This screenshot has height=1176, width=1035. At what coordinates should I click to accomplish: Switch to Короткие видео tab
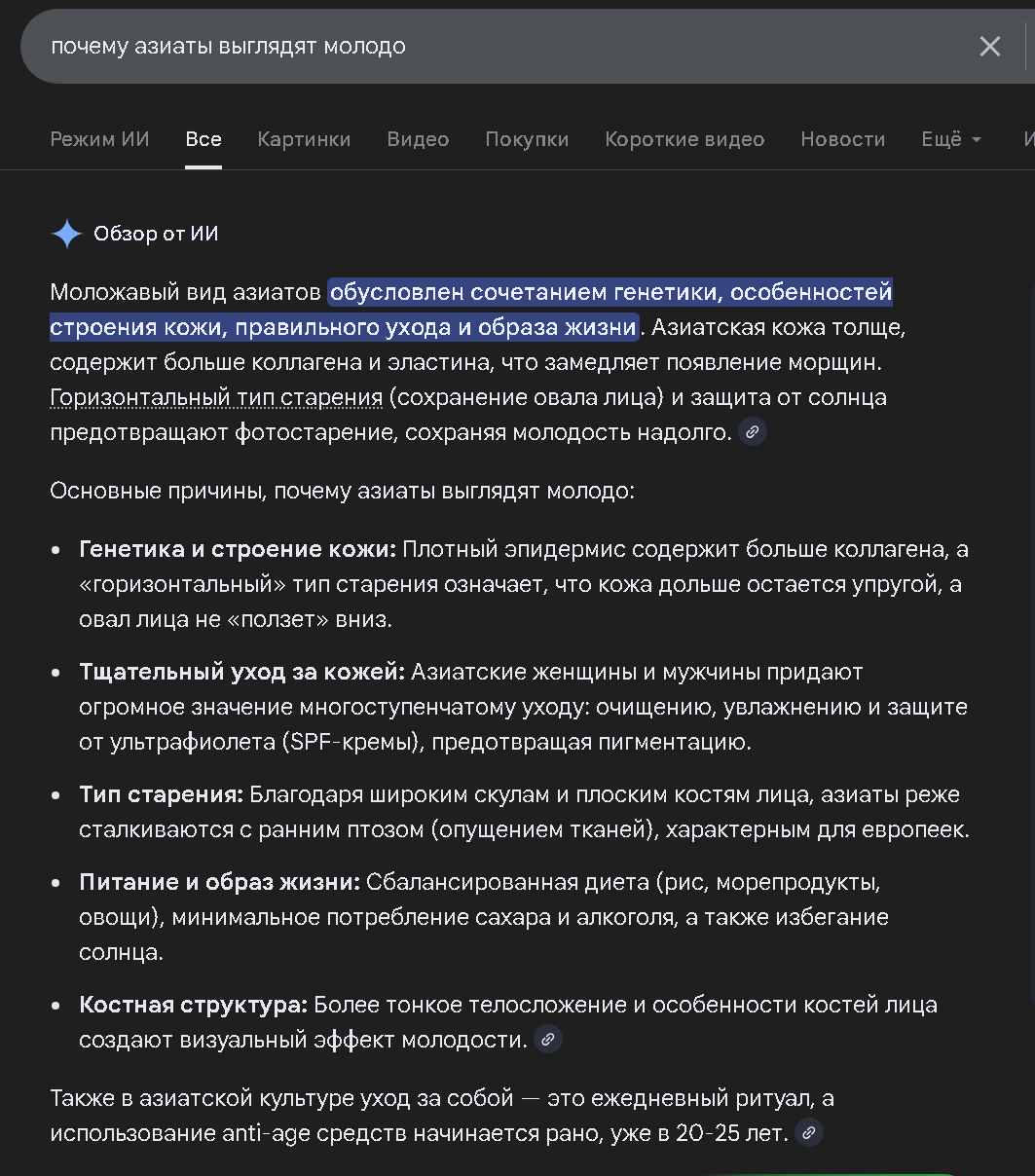tap(684, 139)
